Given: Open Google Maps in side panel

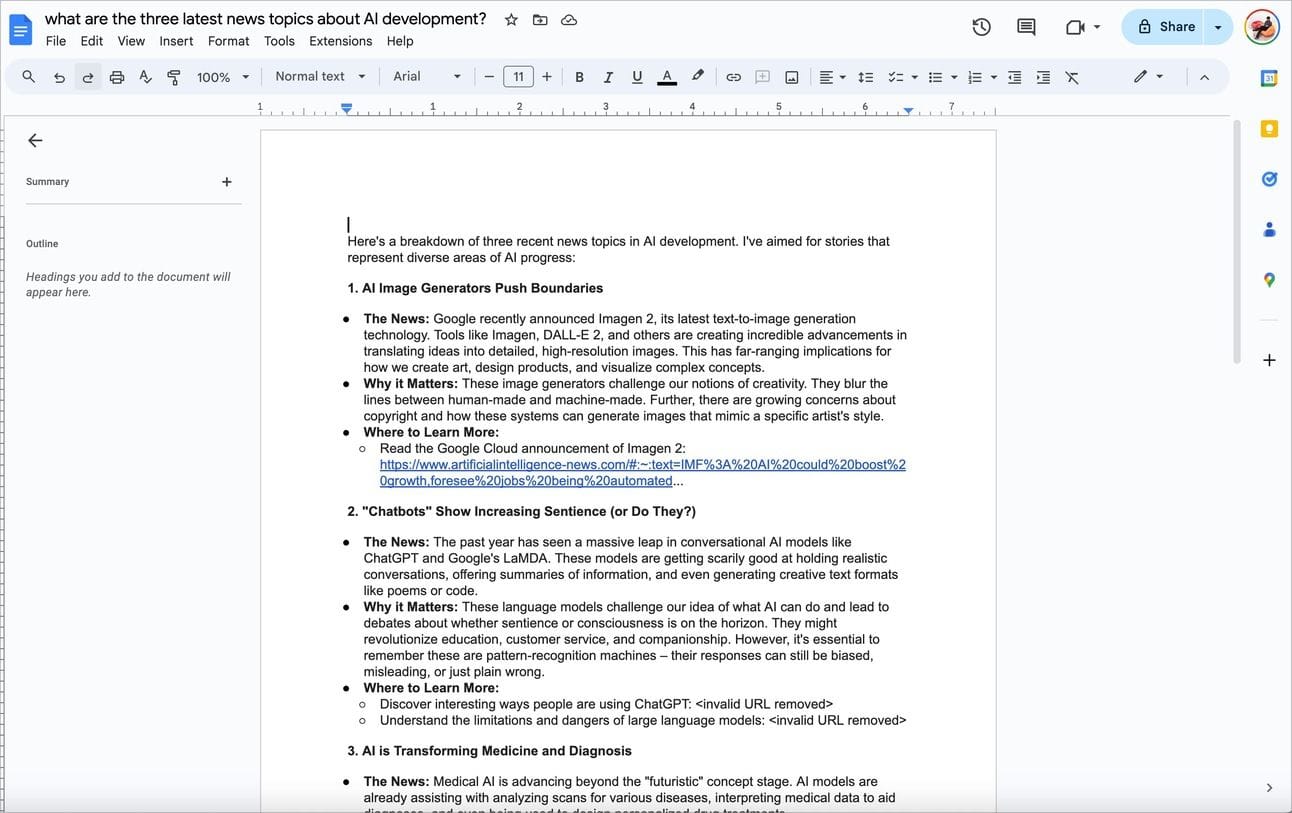Looking at the screenshot, I should (x=1269, y=280).
